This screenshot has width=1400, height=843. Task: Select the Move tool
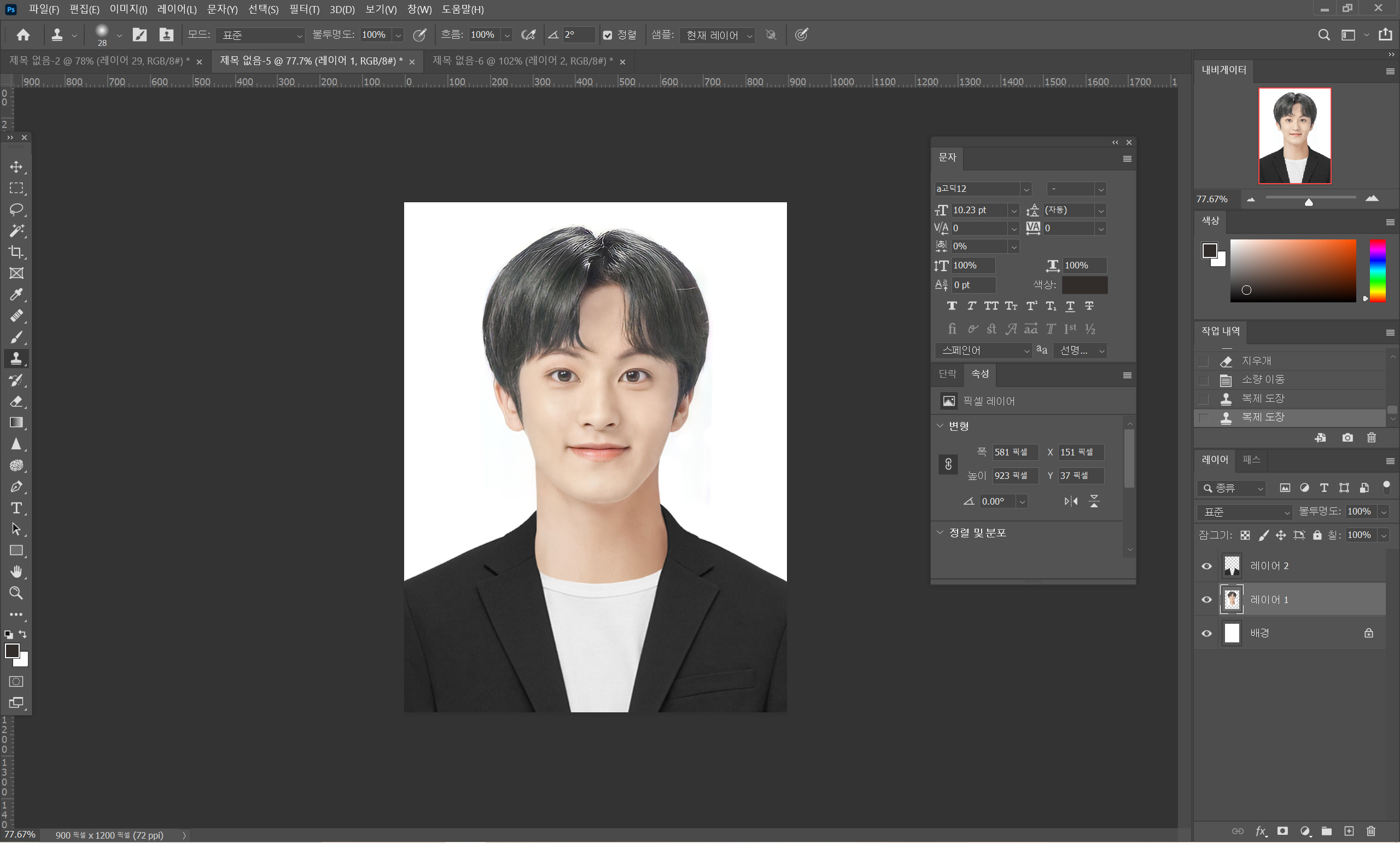pyautogui.click(x=16, y=167)
